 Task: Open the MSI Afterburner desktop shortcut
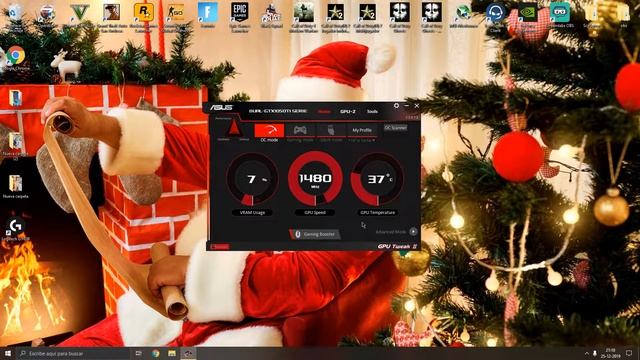tap(464, 16)
